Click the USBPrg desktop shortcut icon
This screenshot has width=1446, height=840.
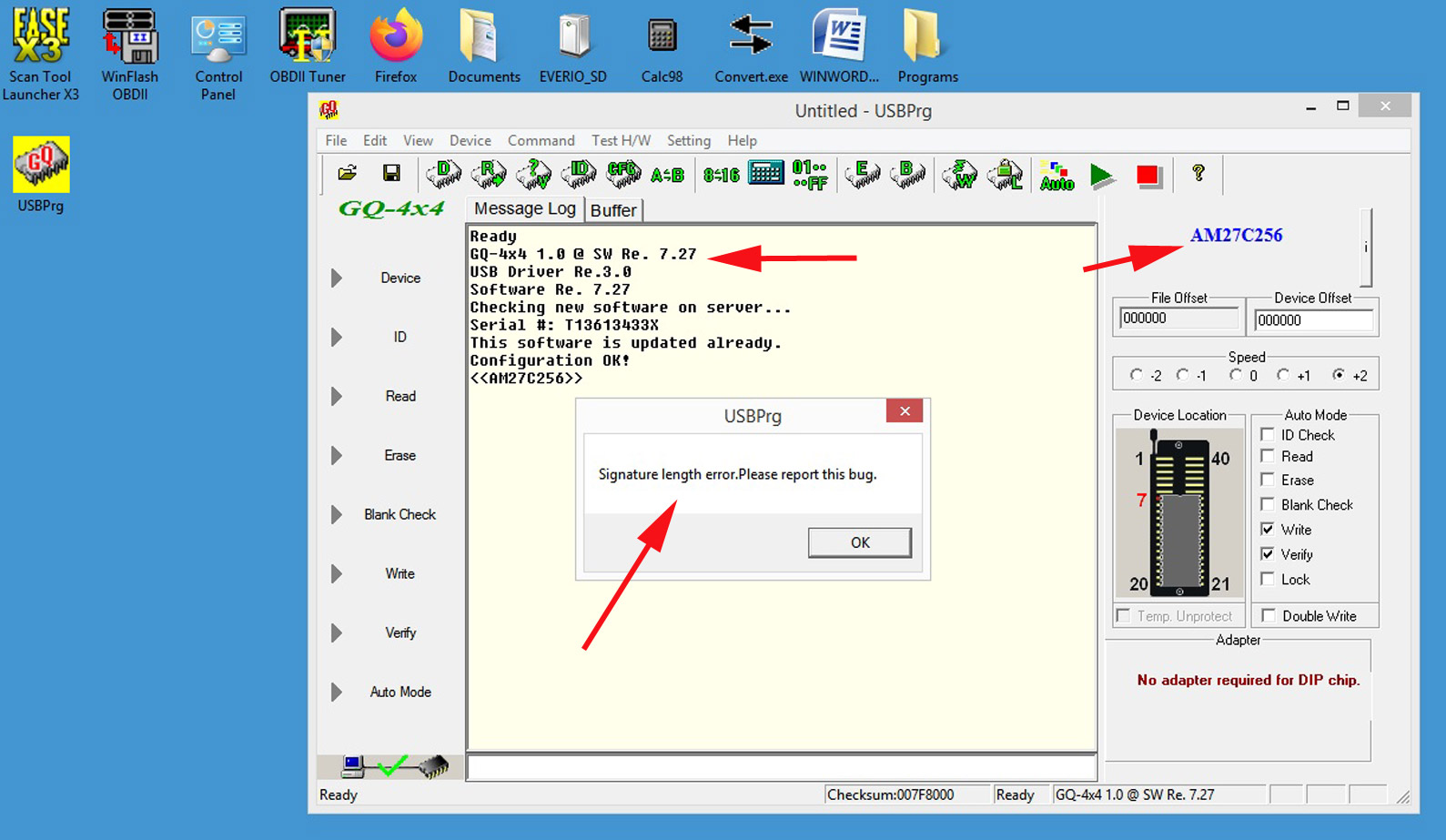41,175
